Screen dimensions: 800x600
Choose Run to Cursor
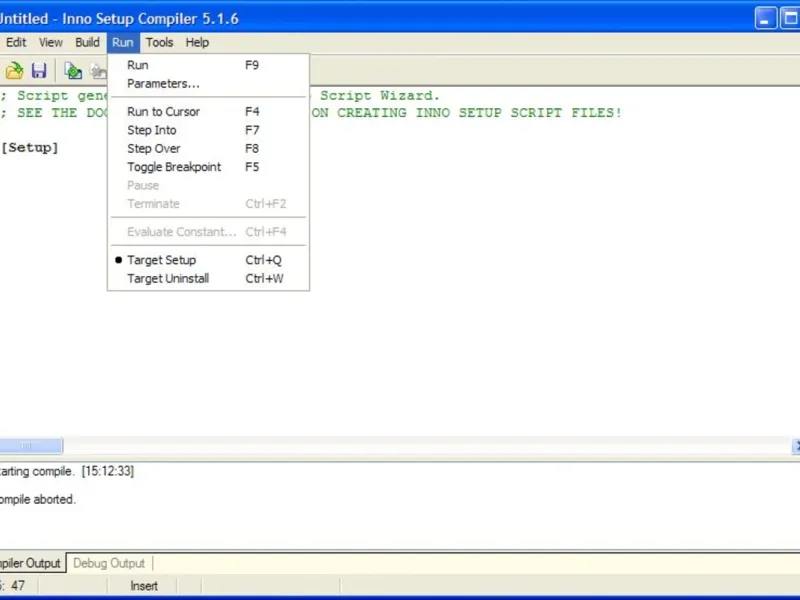click(208, 112)
